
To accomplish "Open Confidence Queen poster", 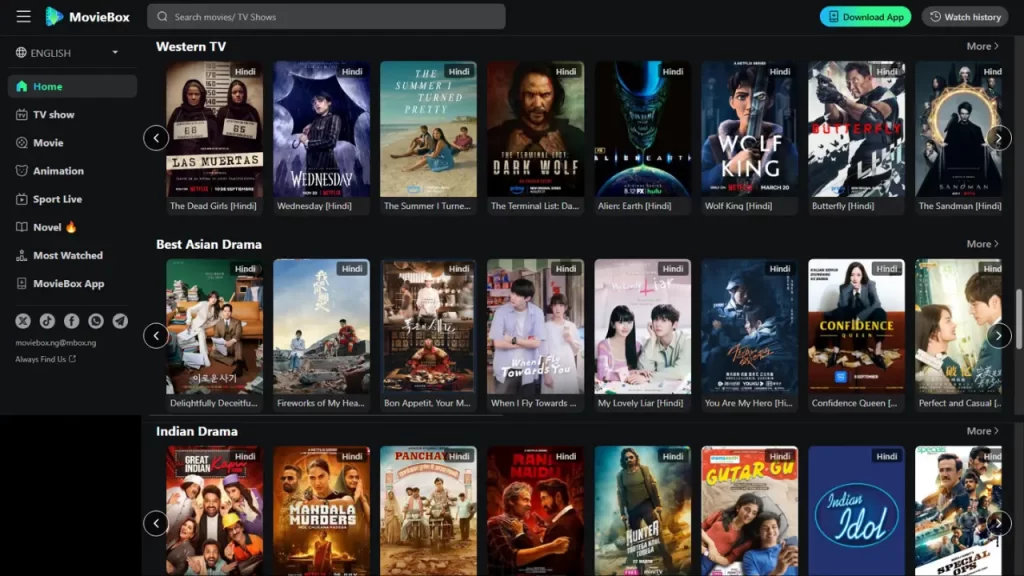I will point(857,327).
